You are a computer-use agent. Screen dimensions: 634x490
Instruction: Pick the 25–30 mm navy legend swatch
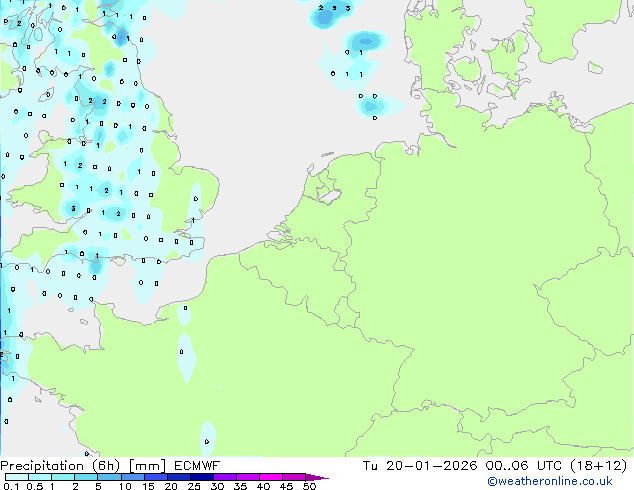(x=202, y=477)
